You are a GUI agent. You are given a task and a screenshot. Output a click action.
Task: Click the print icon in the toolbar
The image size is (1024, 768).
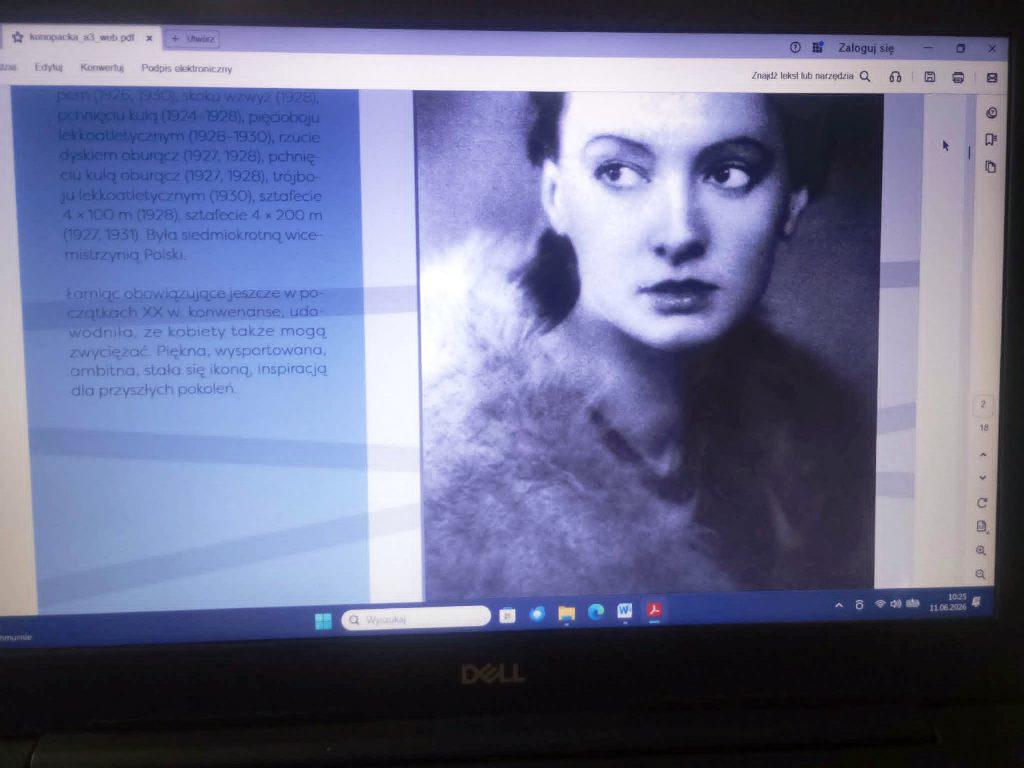958,78
